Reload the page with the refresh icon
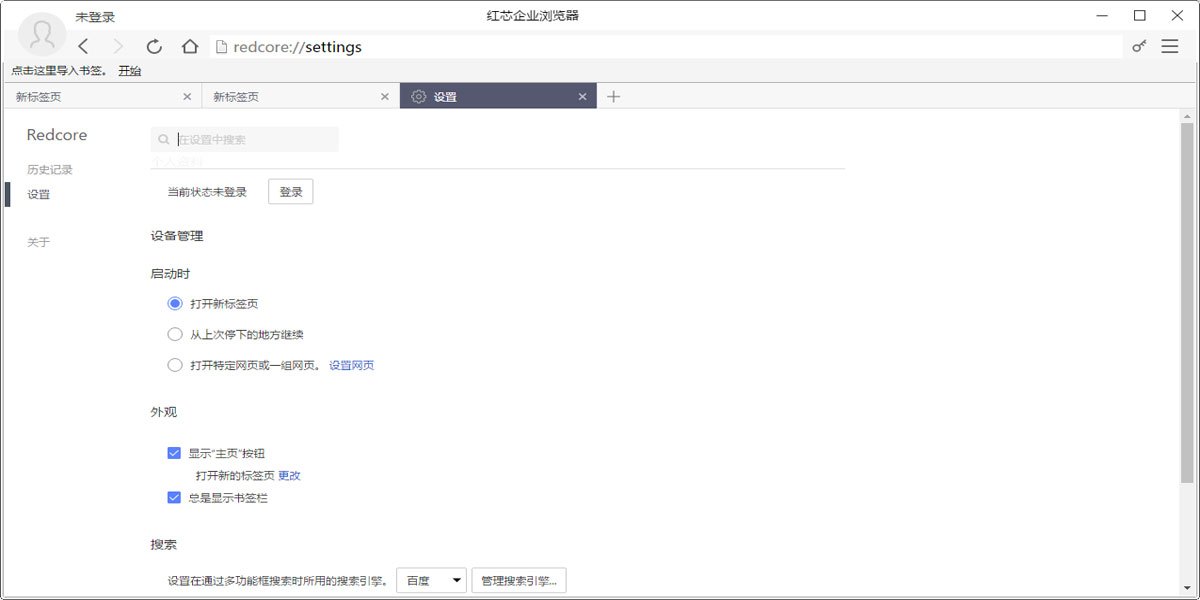This screenshot has height=600, width=1200. click(x=154, y=46)
